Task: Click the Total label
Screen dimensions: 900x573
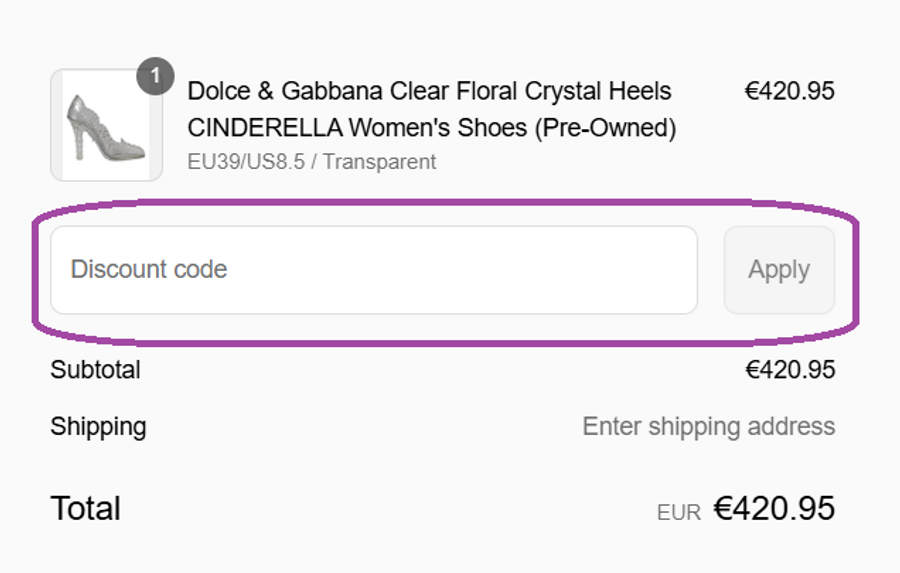Action: click(85, 509)
